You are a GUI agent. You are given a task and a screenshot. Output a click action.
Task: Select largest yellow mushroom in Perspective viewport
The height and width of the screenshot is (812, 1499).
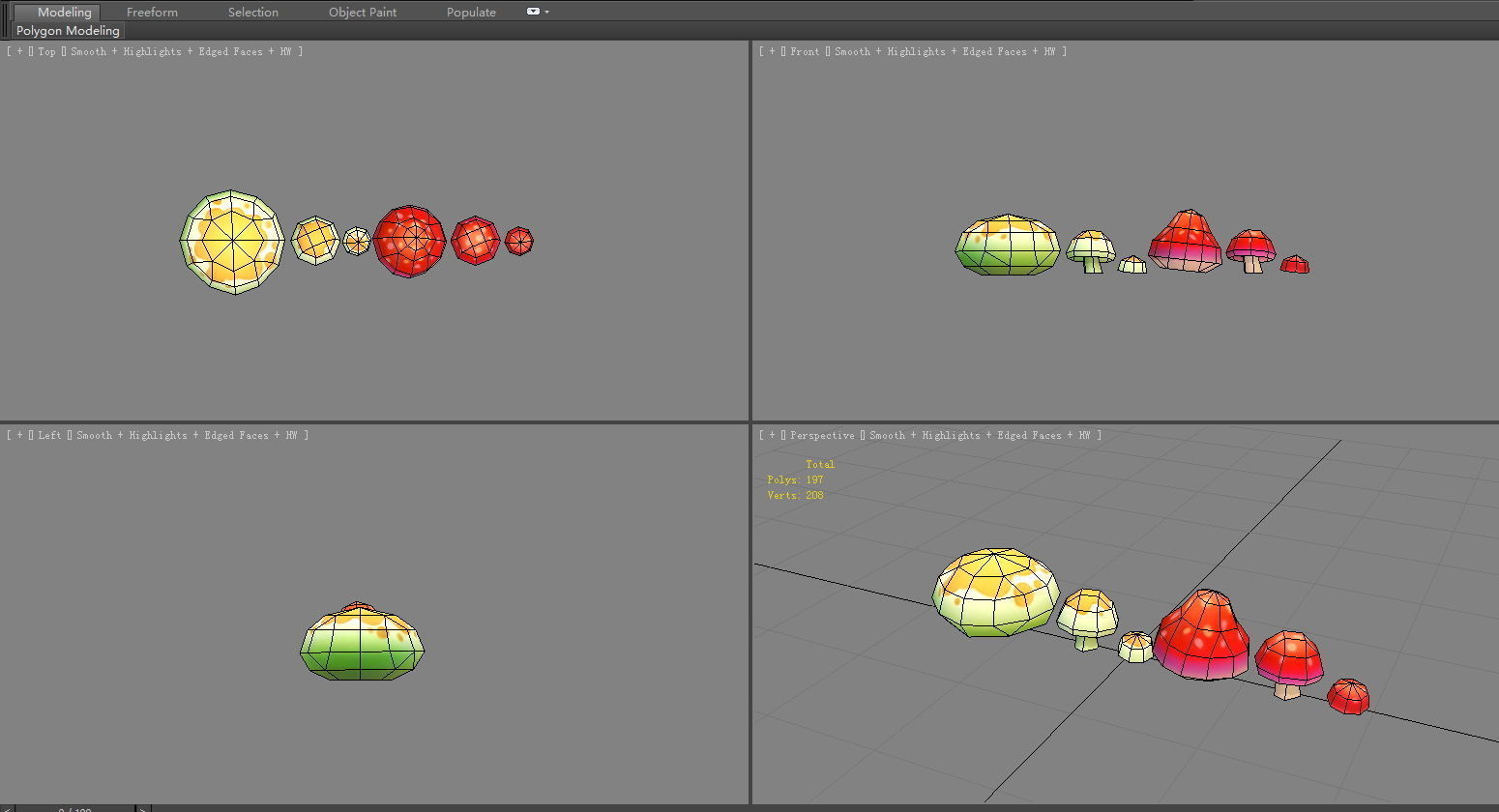point(995,593)
